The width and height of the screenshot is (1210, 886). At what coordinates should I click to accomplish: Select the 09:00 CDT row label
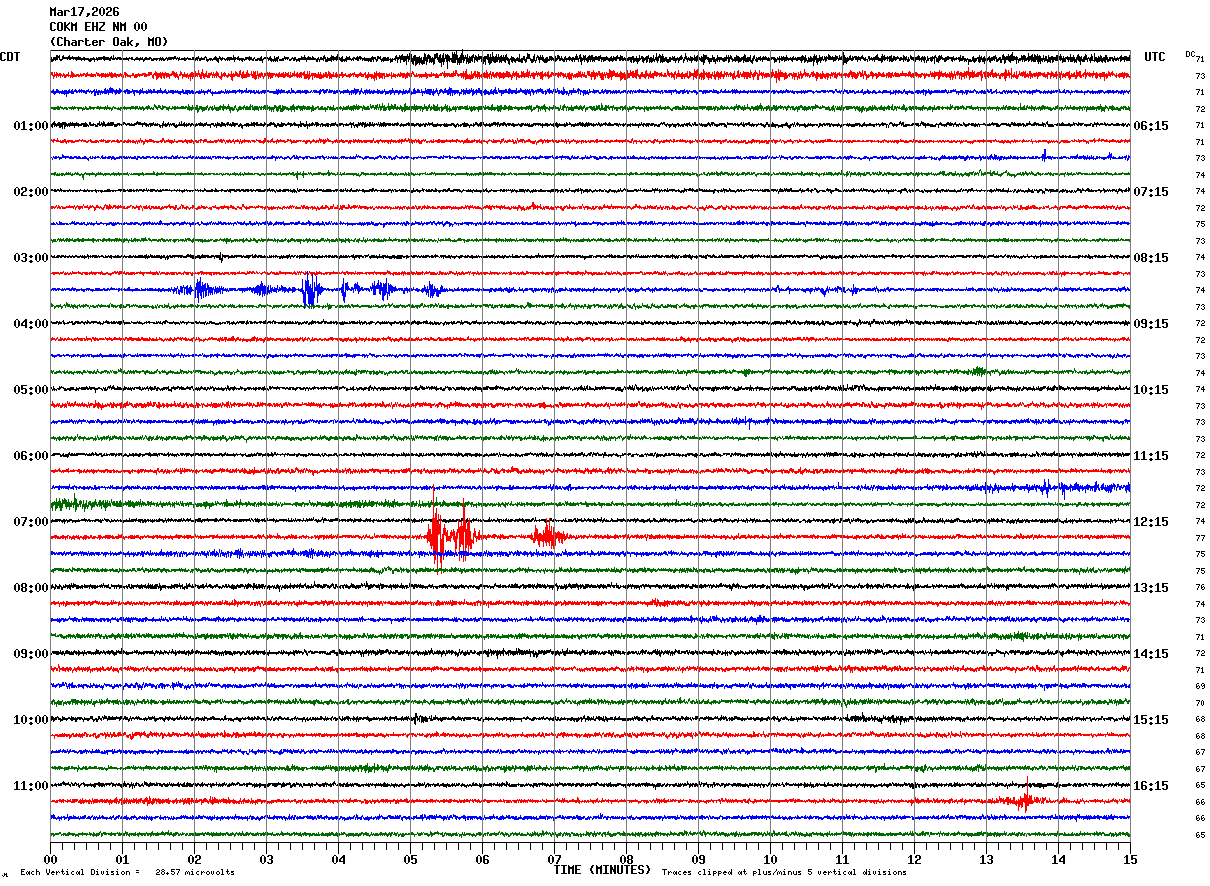click(31, 654)
